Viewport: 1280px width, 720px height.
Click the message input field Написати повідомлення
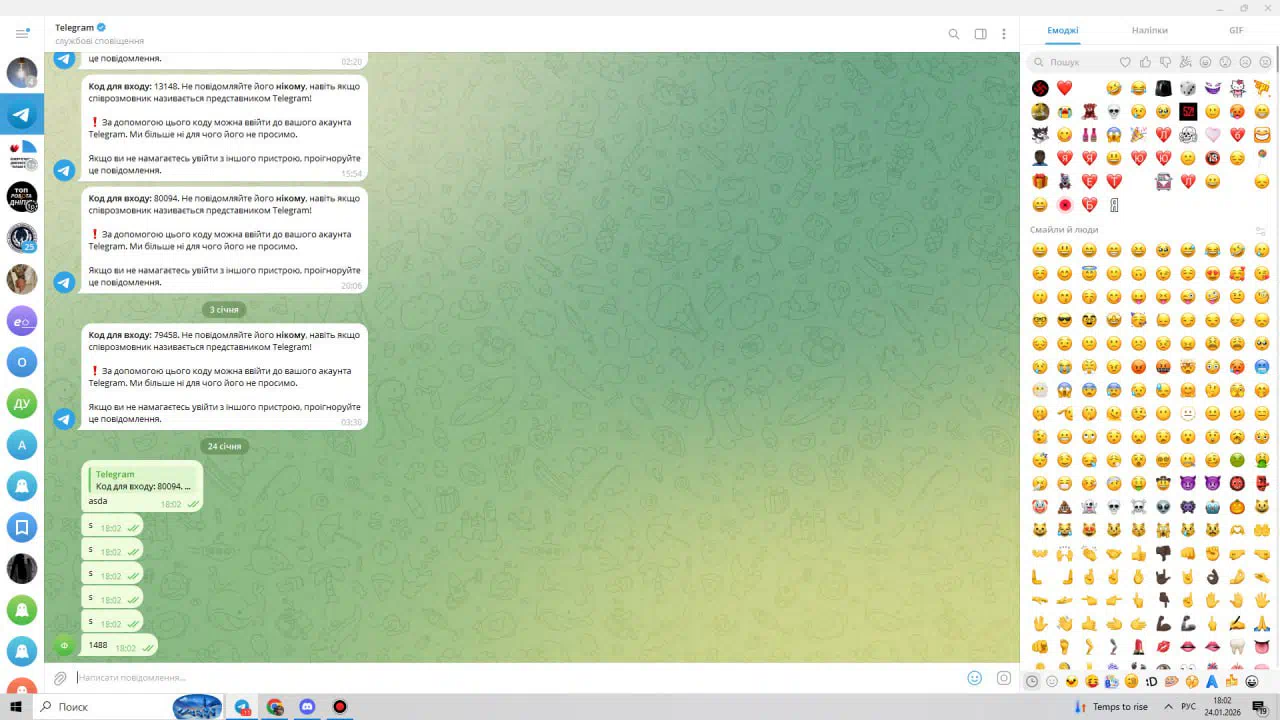tap(500, 678)
